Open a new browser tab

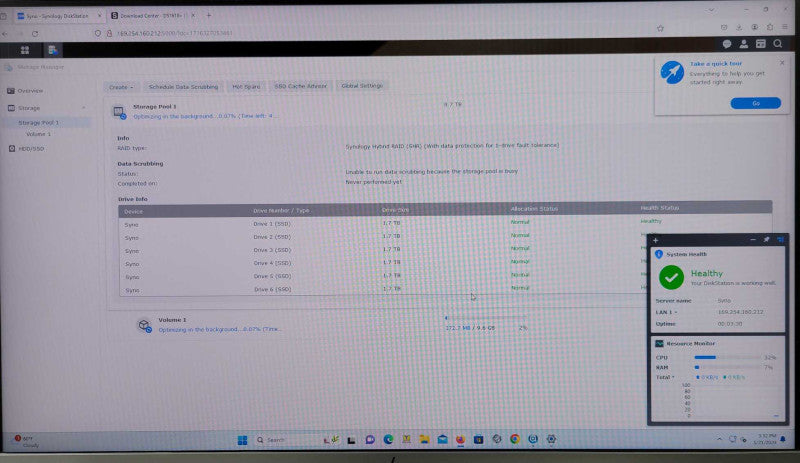coord(209,15)
